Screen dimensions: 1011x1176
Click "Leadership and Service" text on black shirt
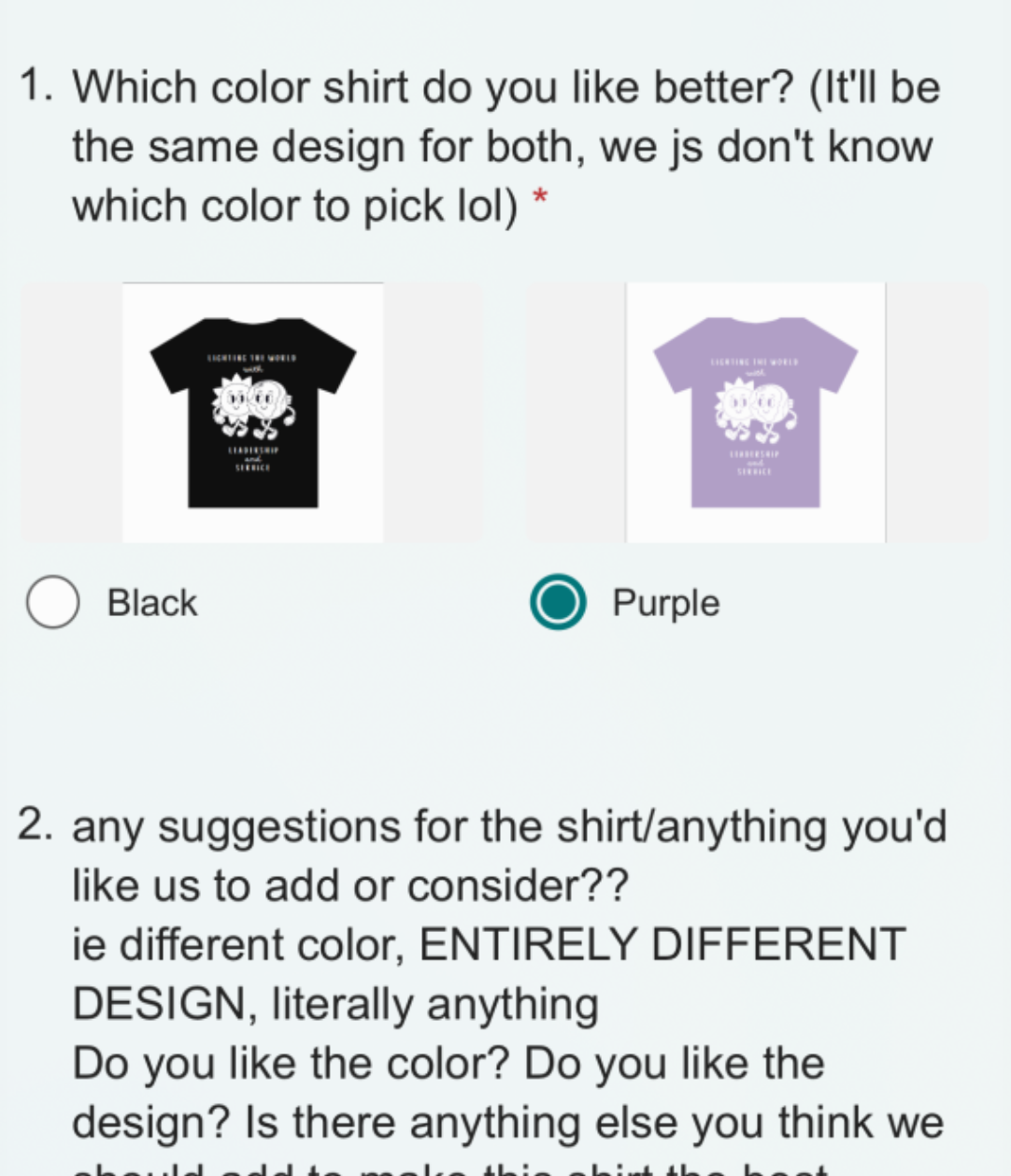point(252,458)
